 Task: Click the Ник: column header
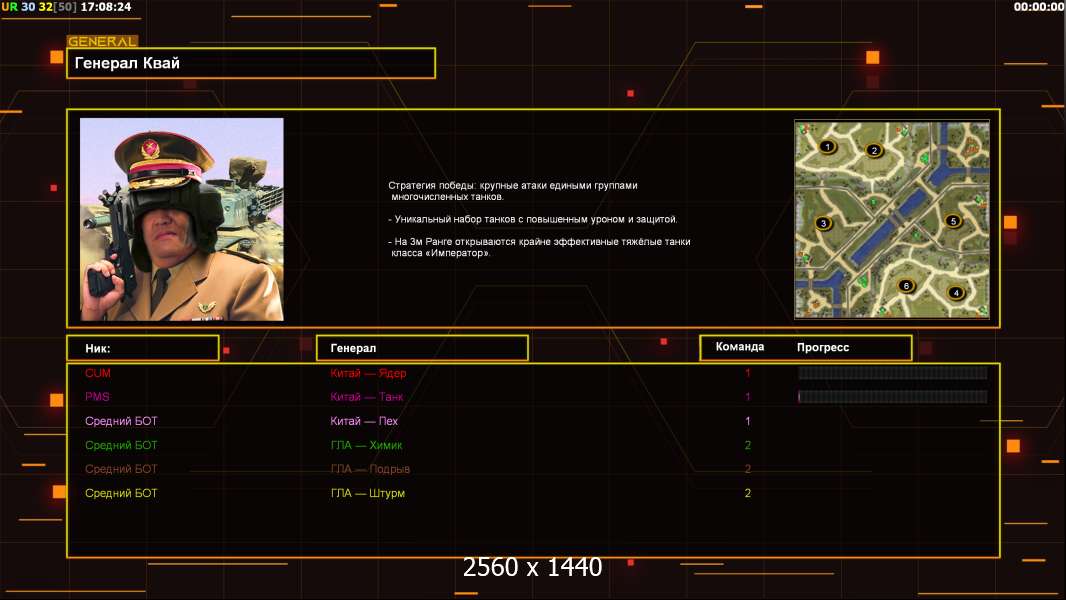pyautogui.click(x=142, y=348)
